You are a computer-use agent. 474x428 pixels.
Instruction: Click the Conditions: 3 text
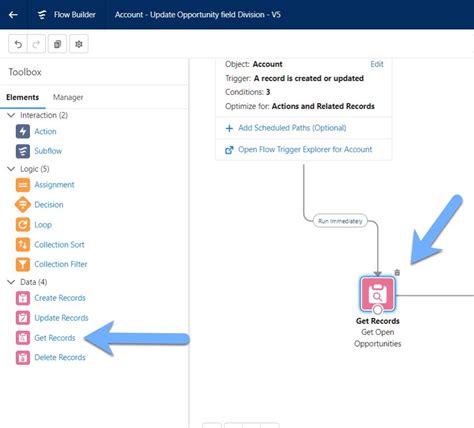[247, 92]
